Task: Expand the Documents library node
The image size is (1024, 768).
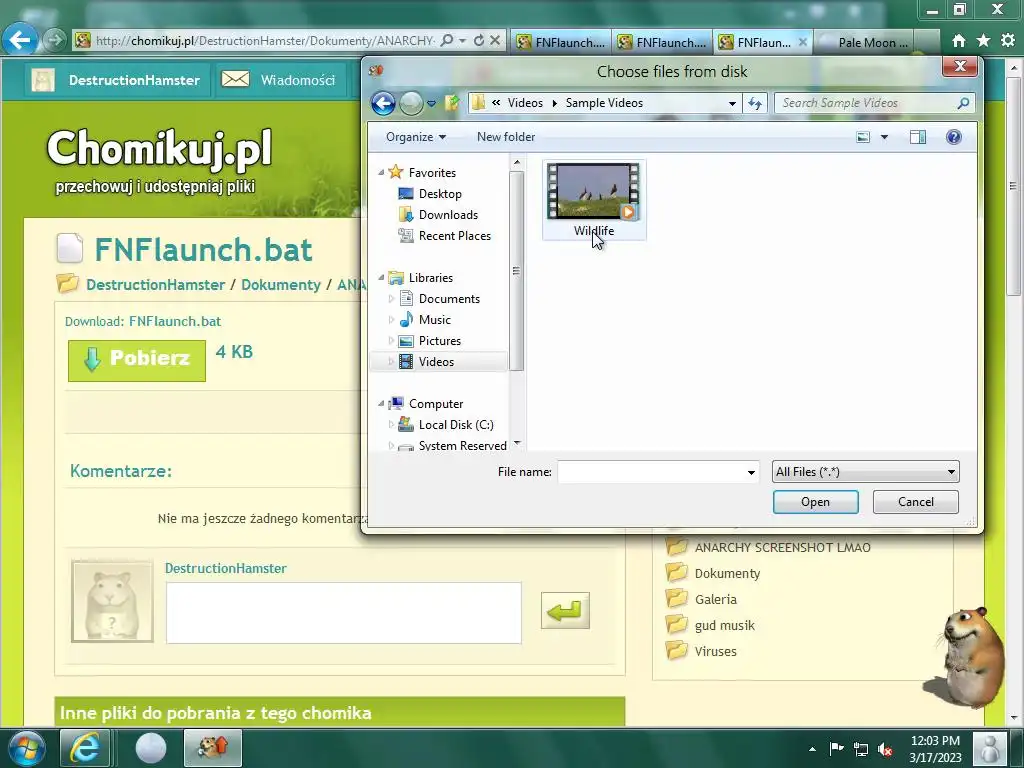Action: (391, 298)
